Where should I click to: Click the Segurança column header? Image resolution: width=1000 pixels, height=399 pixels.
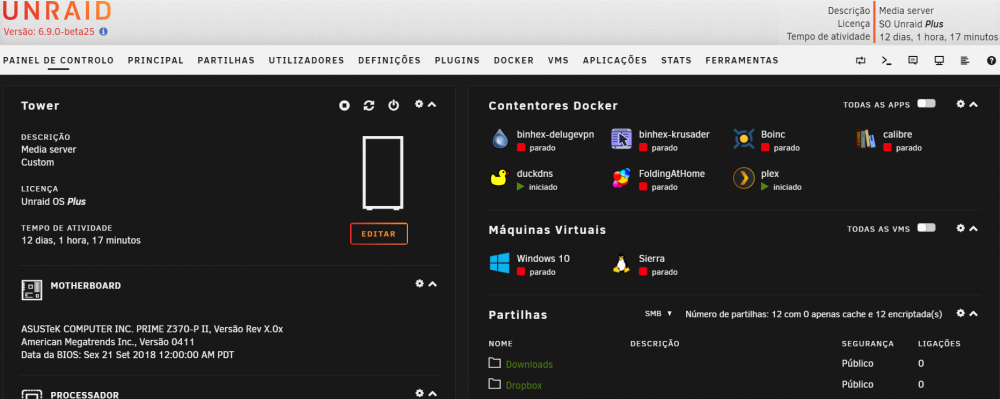[x=867, y=344]
